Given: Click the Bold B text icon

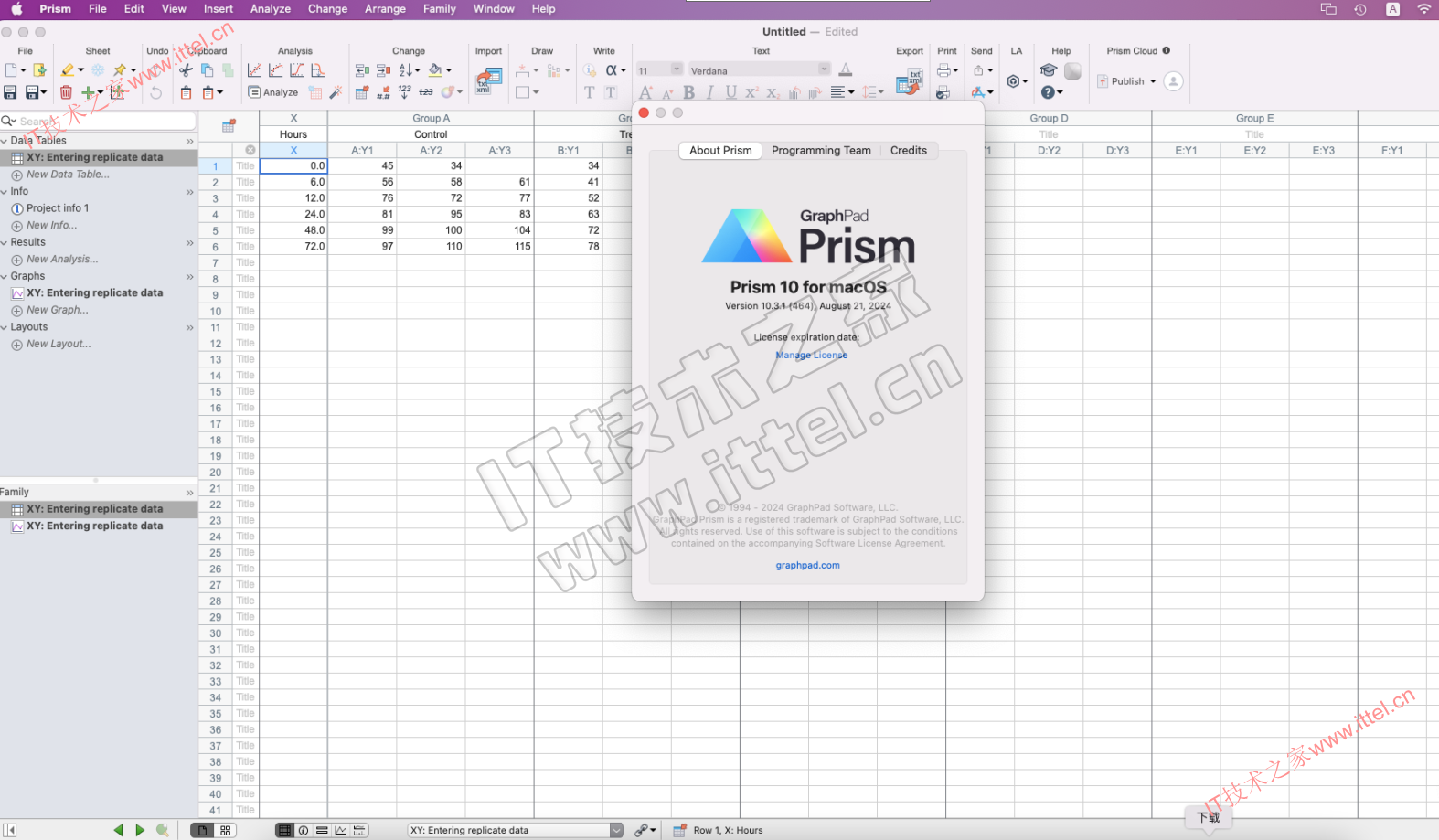Looking at the screenshot, I should tap(688, 92).
